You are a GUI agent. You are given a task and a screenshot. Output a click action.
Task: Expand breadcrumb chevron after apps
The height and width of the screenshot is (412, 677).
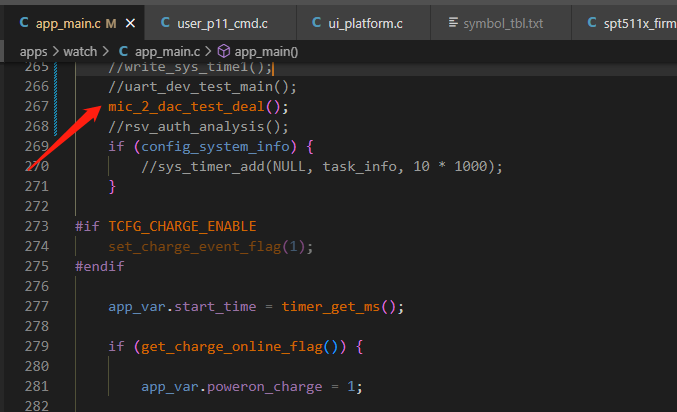(56, 52)
